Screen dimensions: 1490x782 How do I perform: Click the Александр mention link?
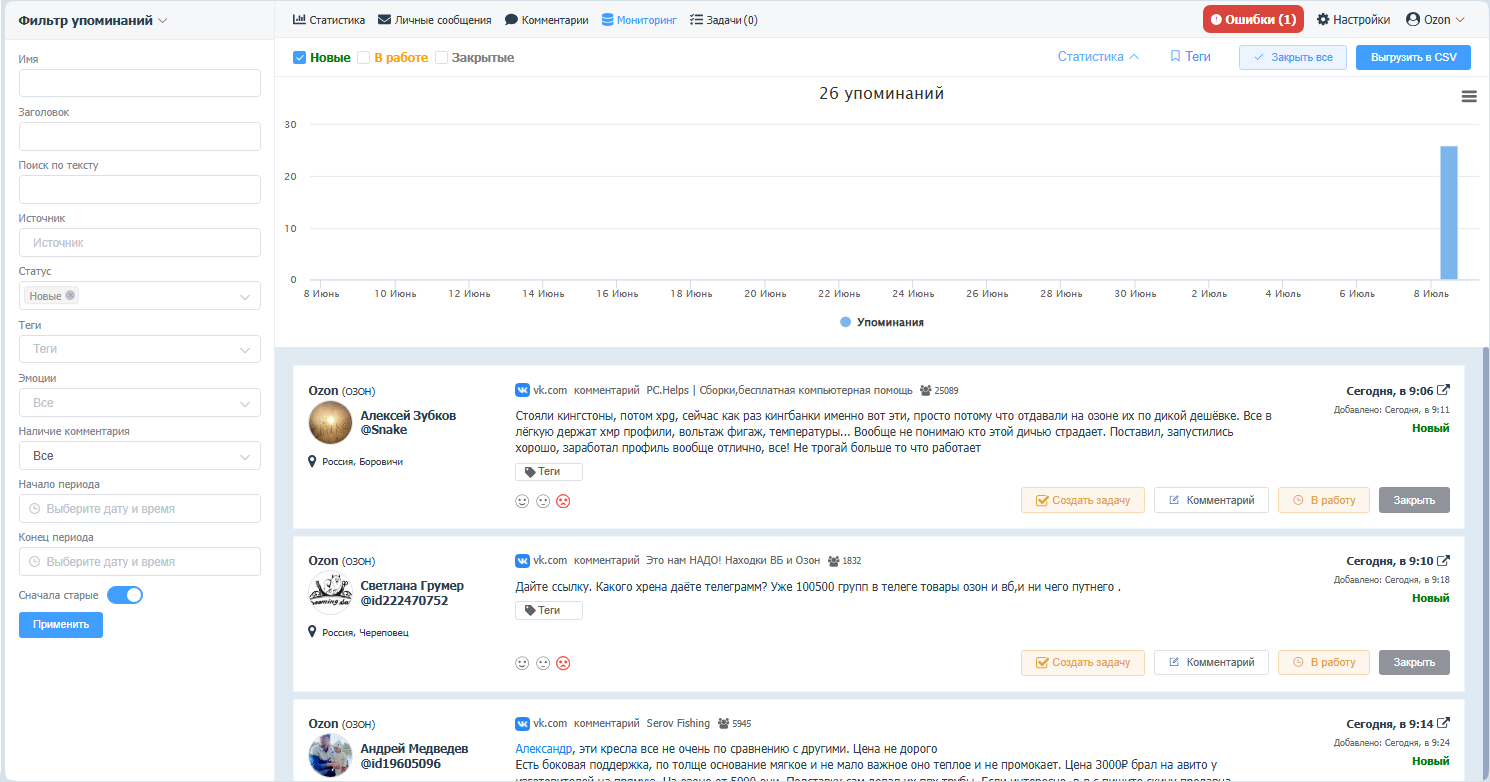(x=543, y=748)
